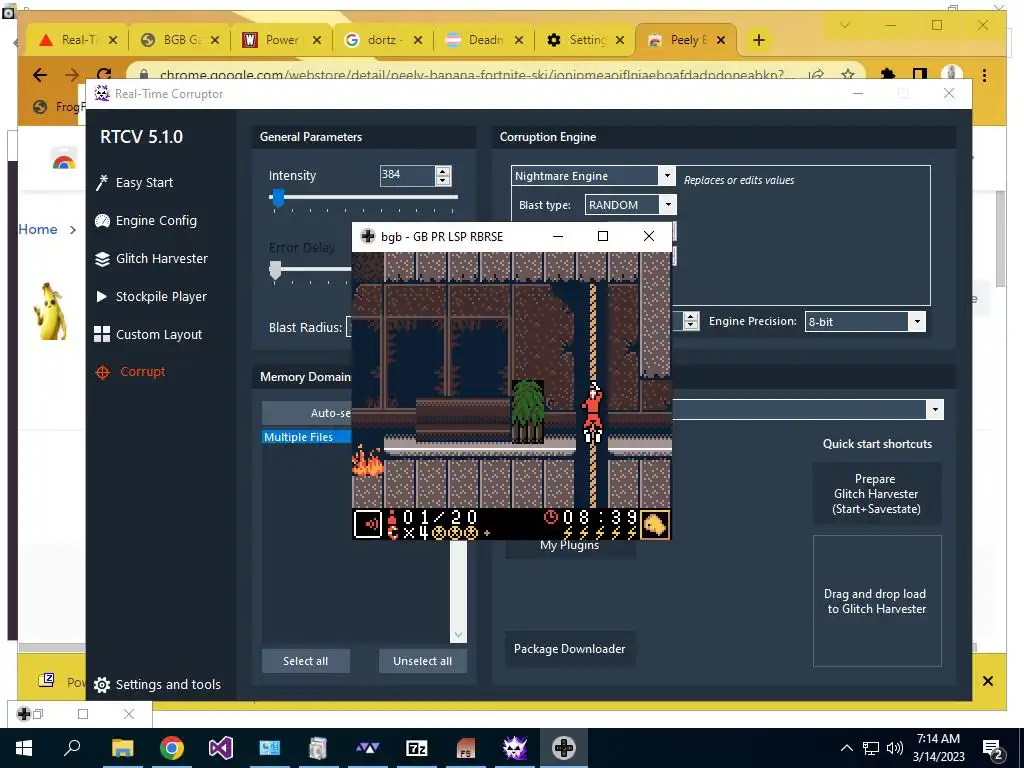Screen dimensions: 1024x768
Task: Dismiss the Chrome download bar with X
Action: [987, 681]
